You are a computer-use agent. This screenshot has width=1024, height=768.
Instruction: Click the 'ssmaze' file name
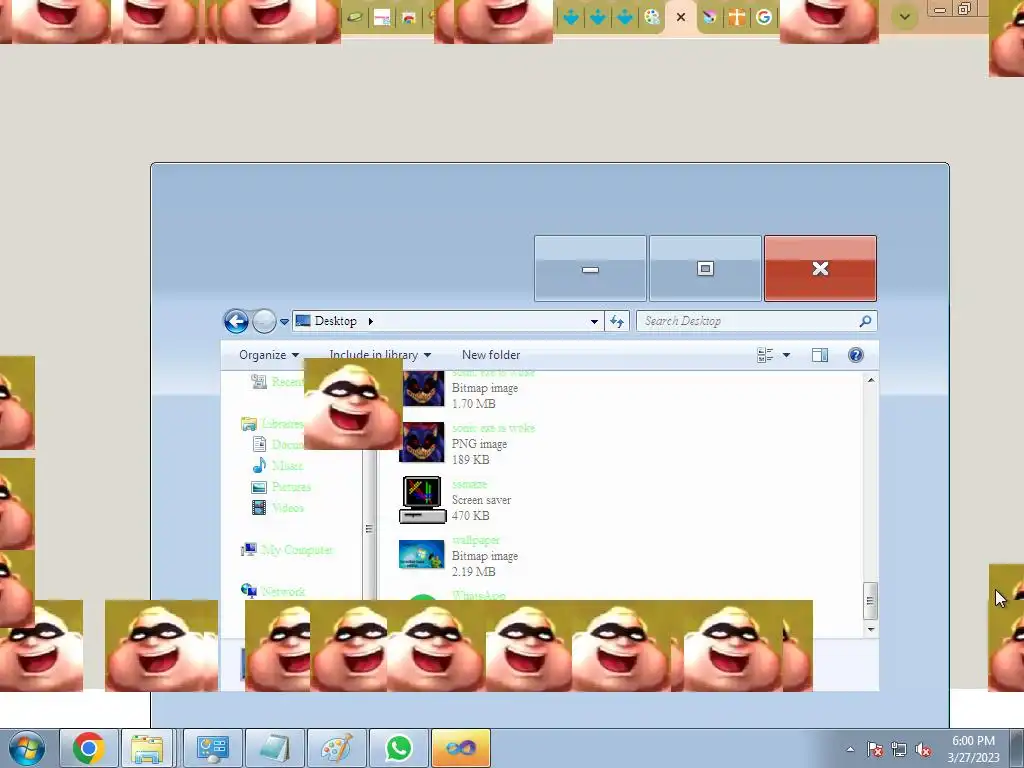pos(469,484)
